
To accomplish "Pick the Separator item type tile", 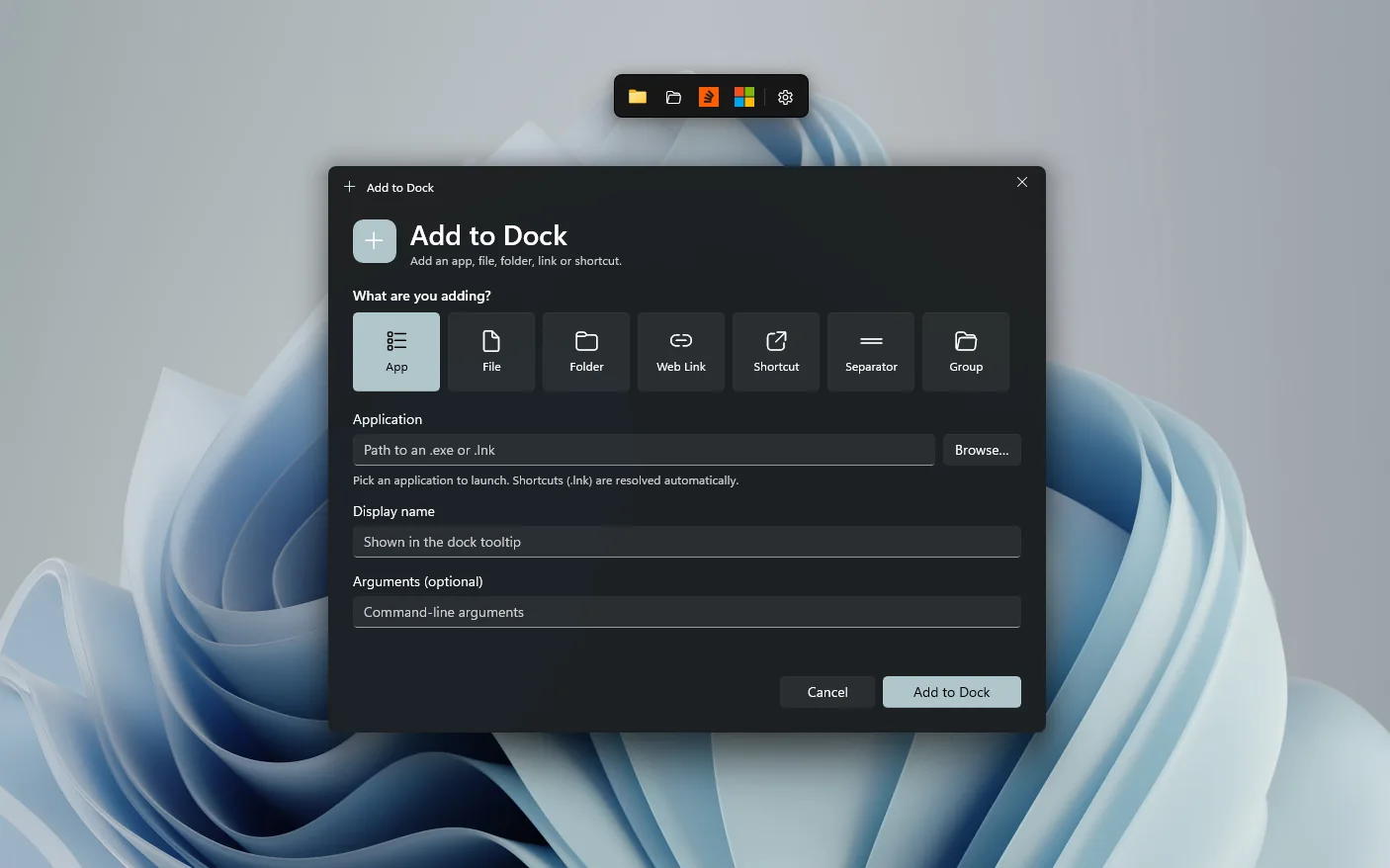I will 871,352.
